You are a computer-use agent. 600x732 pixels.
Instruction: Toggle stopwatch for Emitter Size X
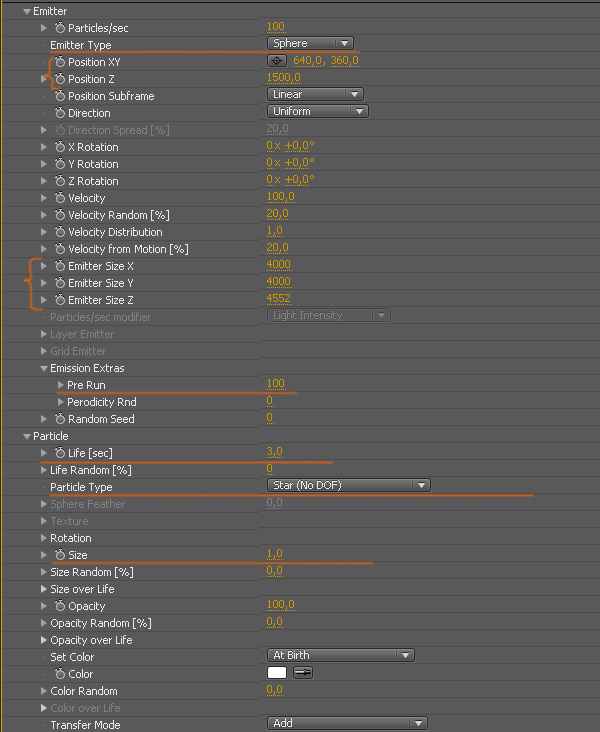point(60,266)
